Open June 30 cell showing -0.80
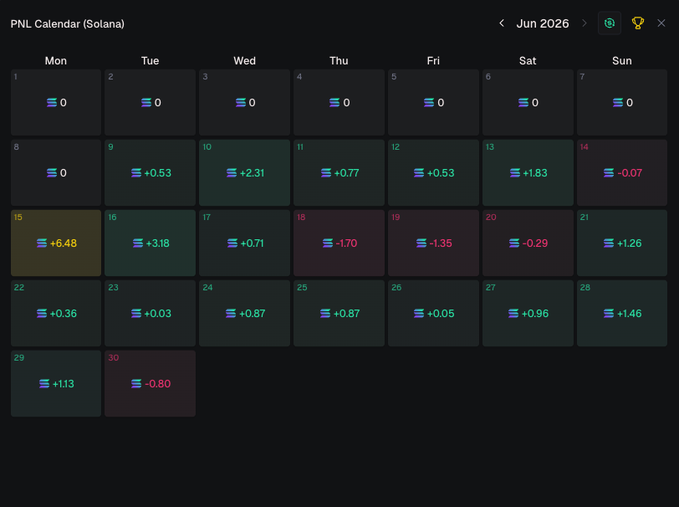 150,384
